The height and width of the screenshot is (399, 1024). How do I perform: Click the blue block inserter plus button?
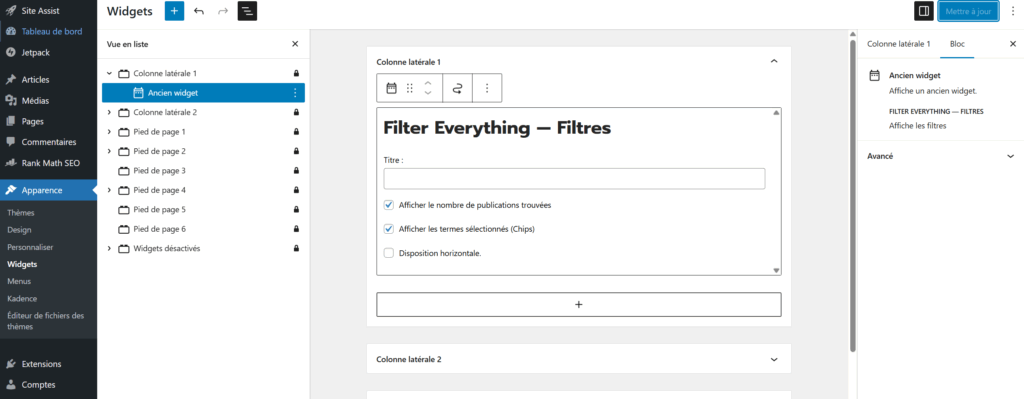pyautogui.click(x=174, y=11)
